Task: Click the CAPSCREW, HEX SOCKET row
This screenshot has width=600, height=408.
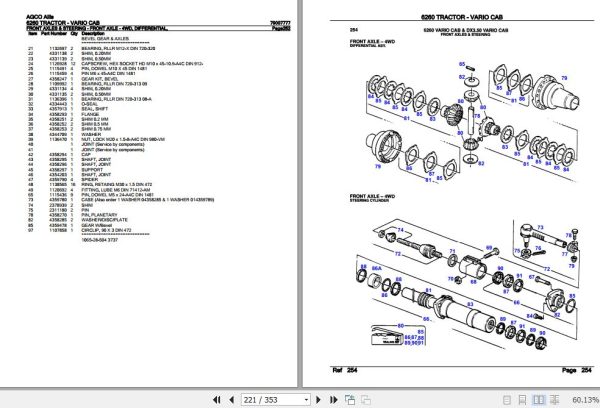Action: (x=115, y=64)
